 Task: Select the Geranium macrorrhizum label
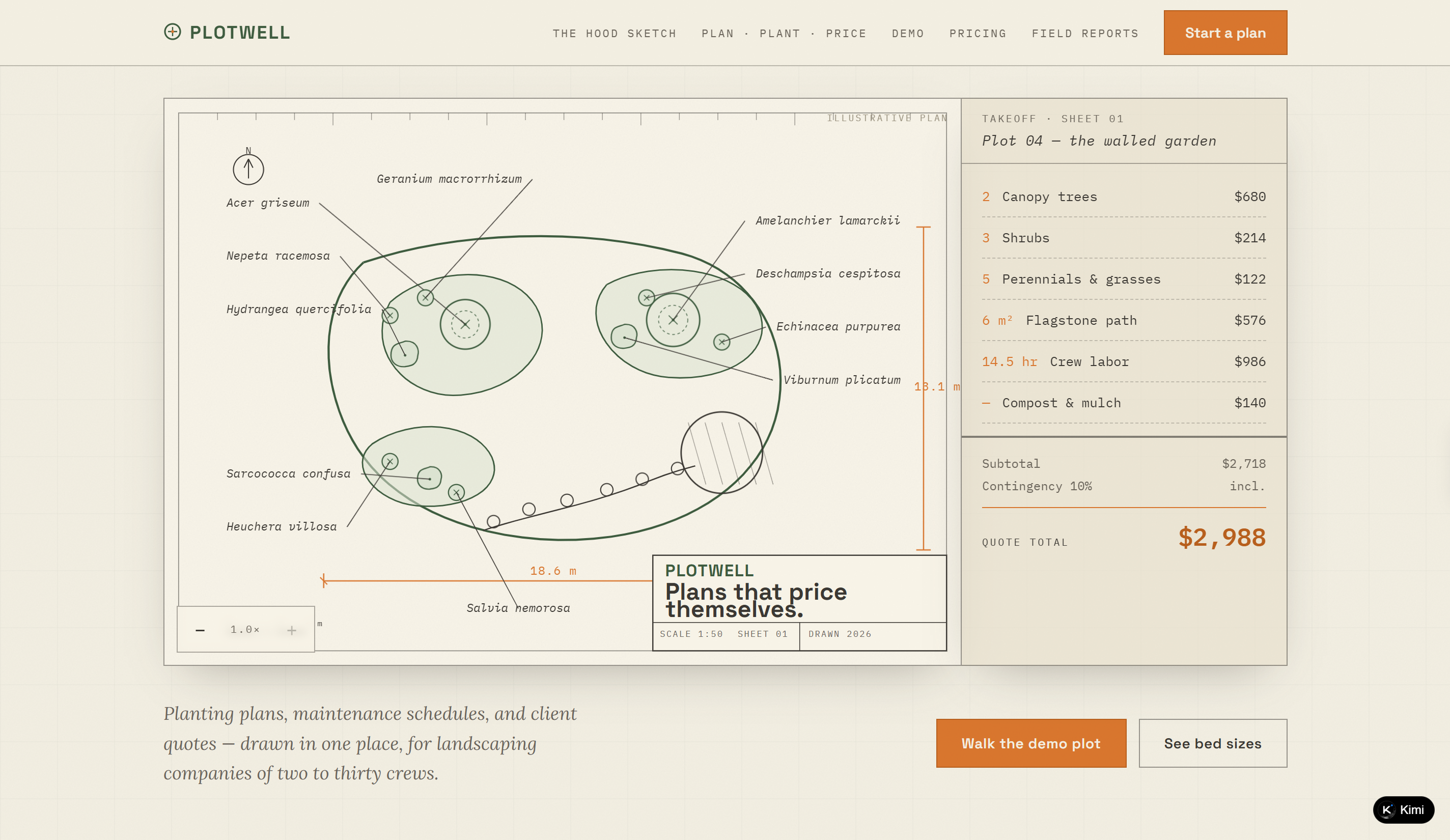coord(450,179)
